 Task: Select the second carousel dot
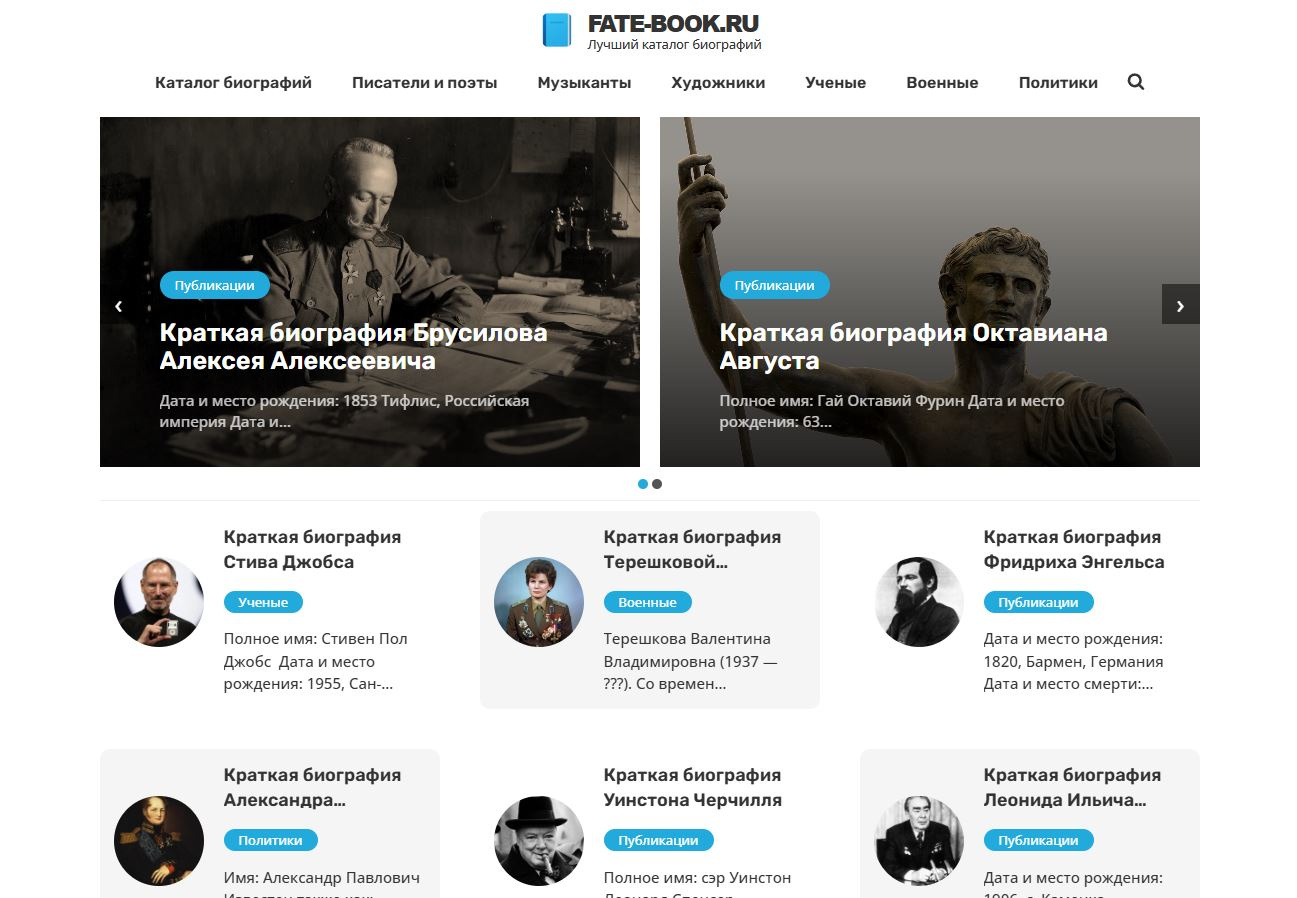[x=657, y=484]
